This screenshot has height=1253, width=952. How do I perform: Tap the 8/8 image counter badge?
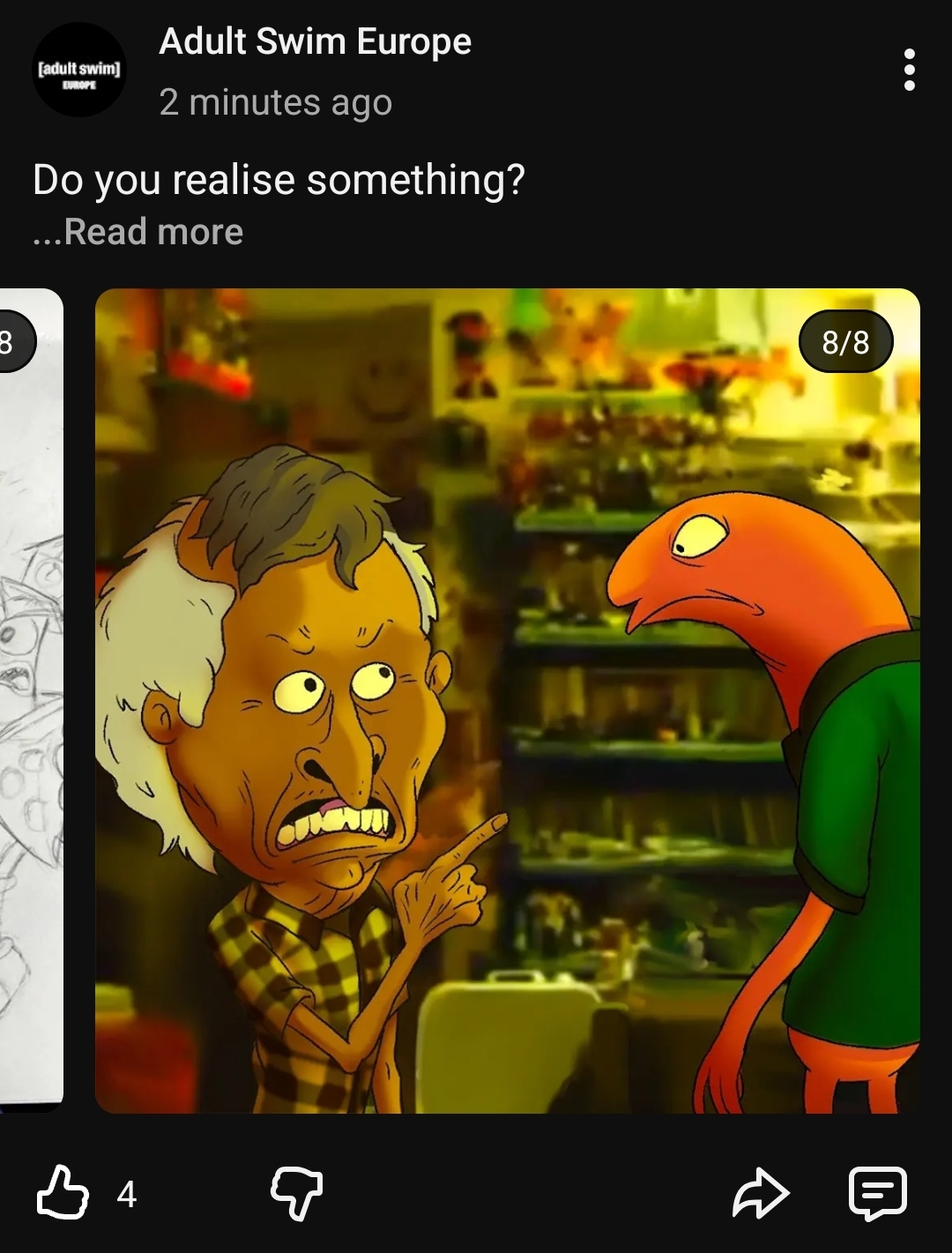pyautogui.click(x=845, y=341)
